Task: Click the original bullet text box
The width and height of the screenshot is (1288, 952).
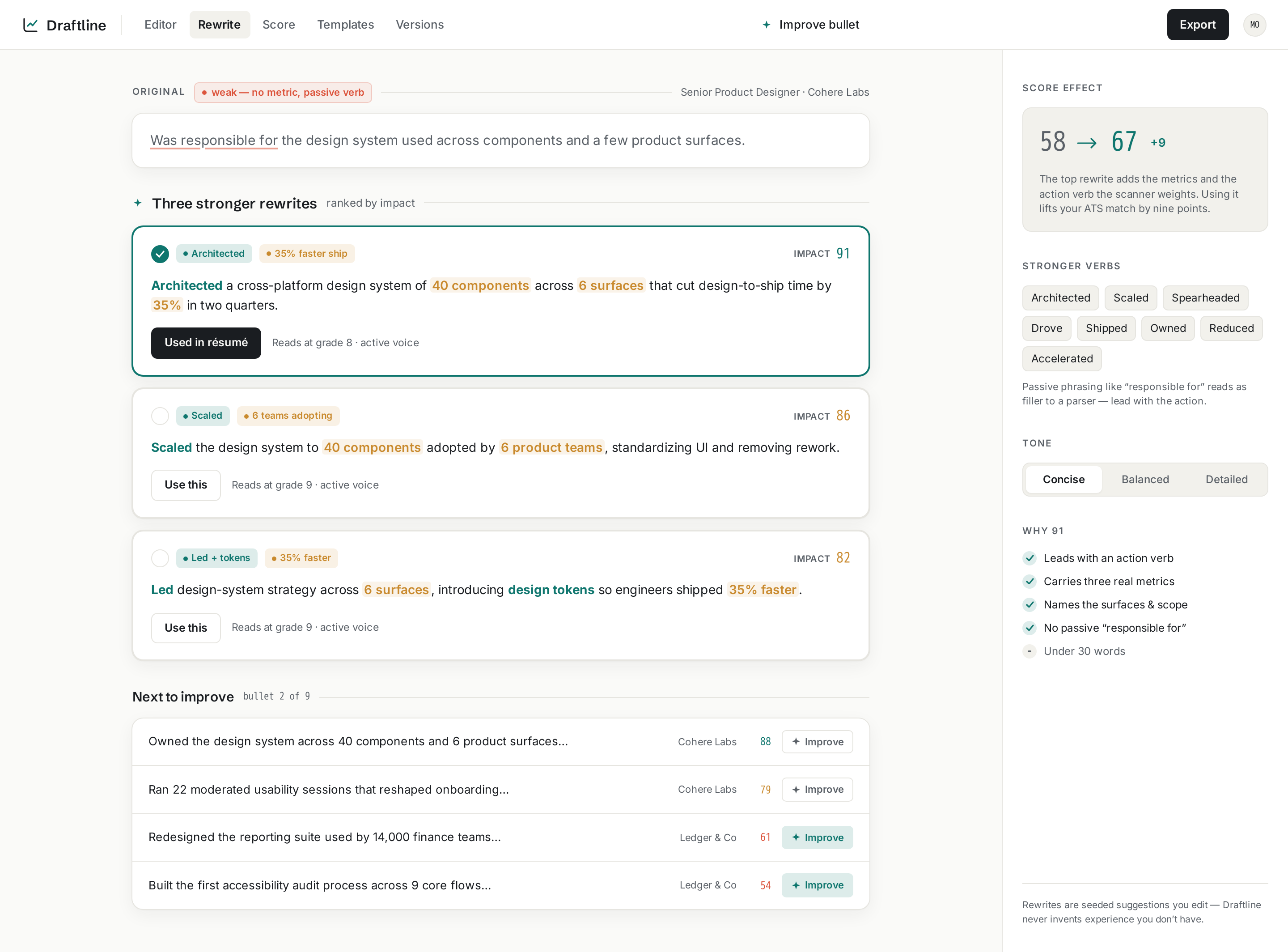Action: (x=500, y=140)
